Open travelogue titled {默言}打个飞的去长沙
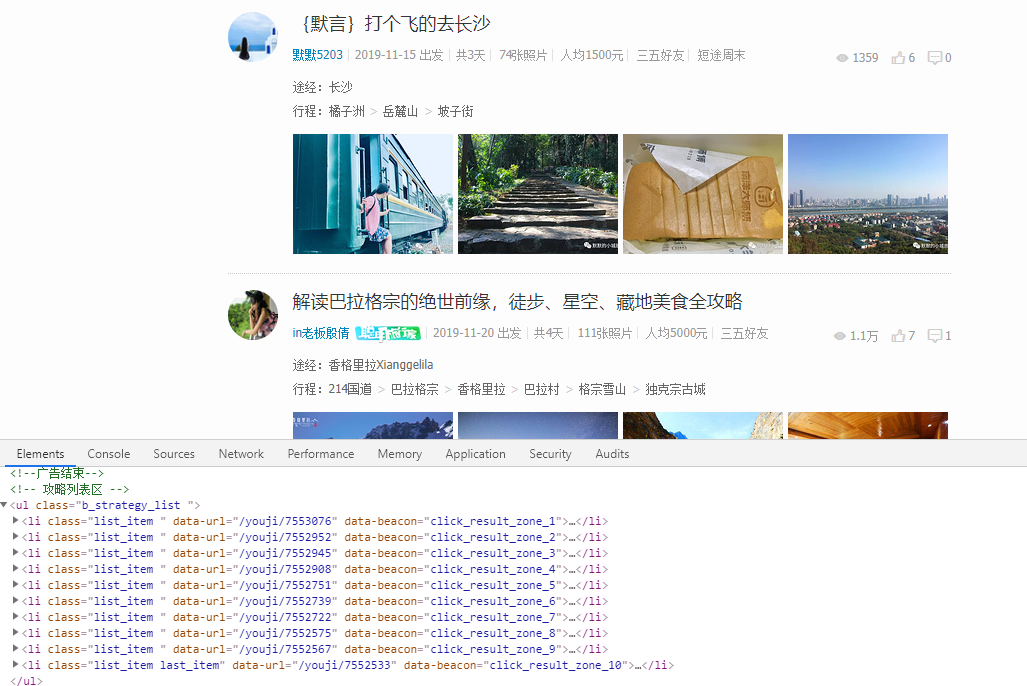This screenshot has width=1027, height=686. (395, 24)
